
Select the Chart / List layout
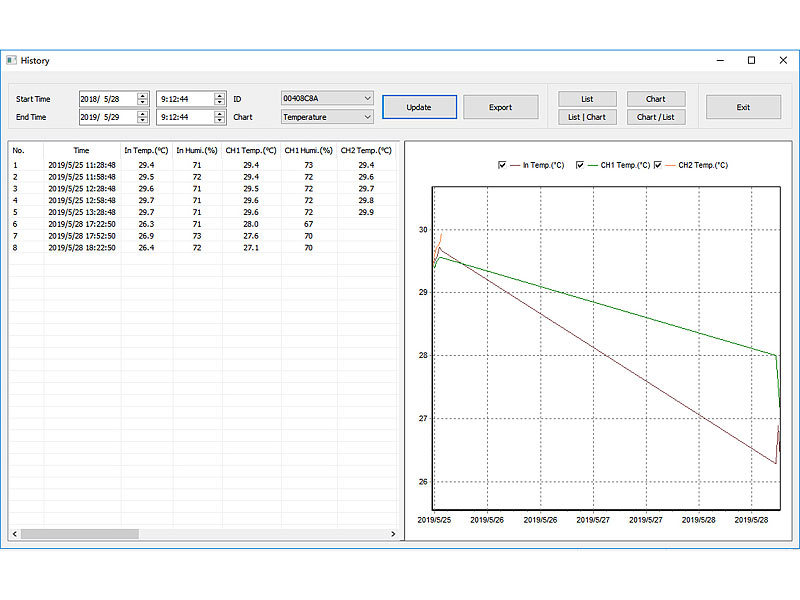pos(656,117)
